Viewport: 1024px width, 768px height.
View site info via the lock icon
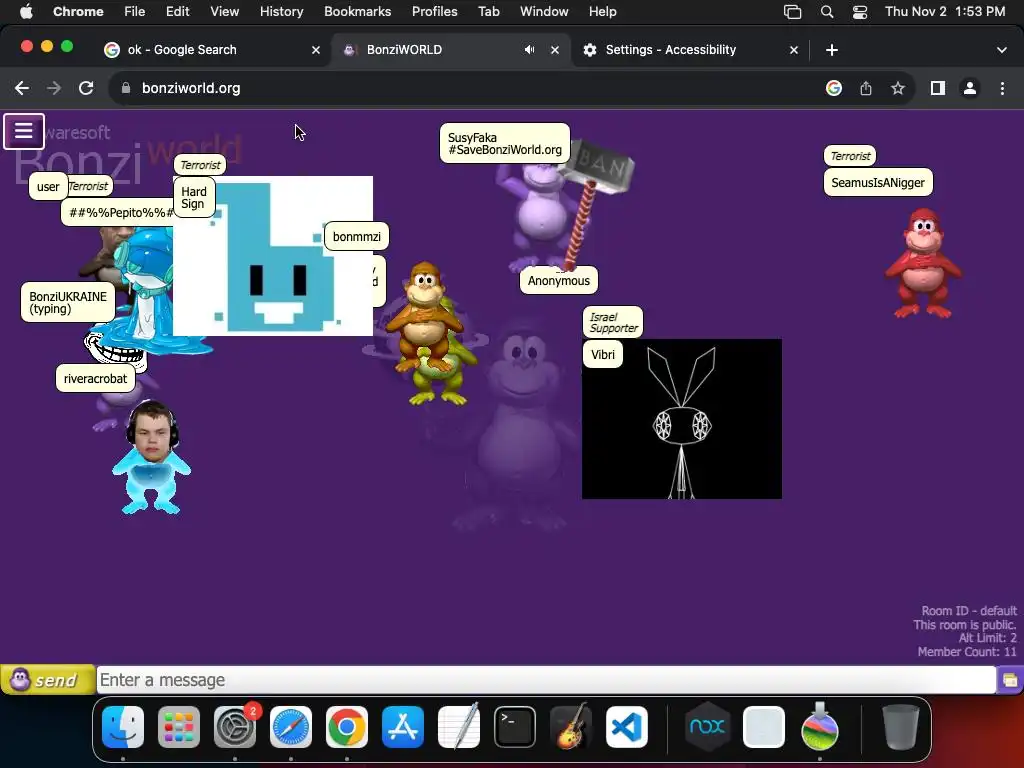(126, 88)
